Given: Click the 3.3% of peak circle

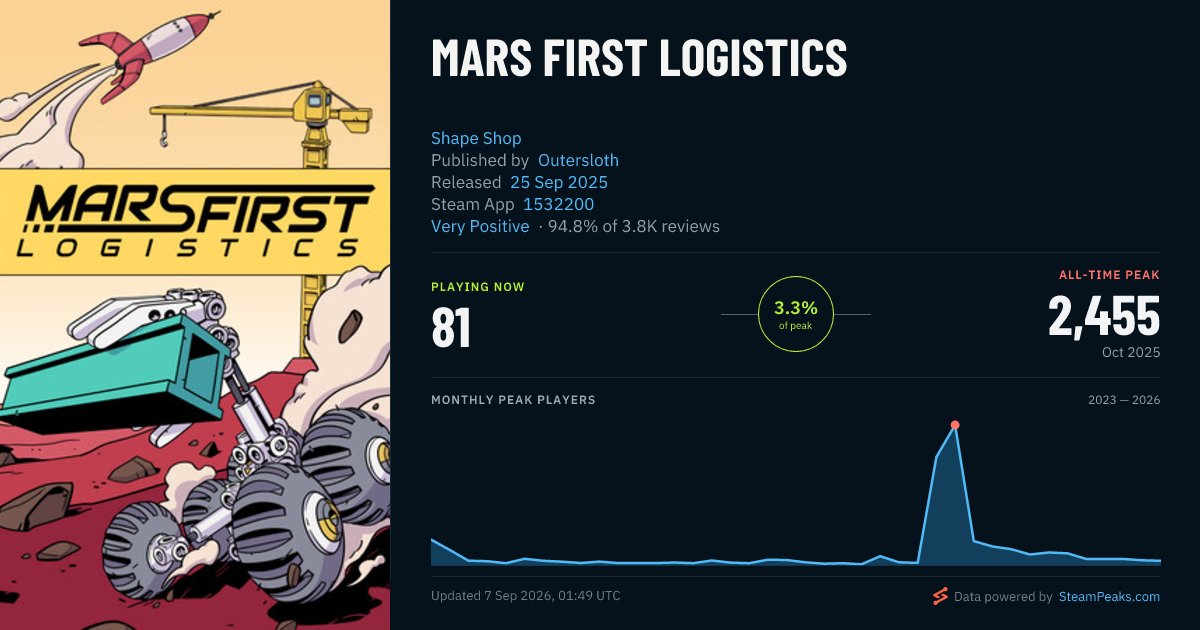Looking at the screenshot, I should 796,314.
